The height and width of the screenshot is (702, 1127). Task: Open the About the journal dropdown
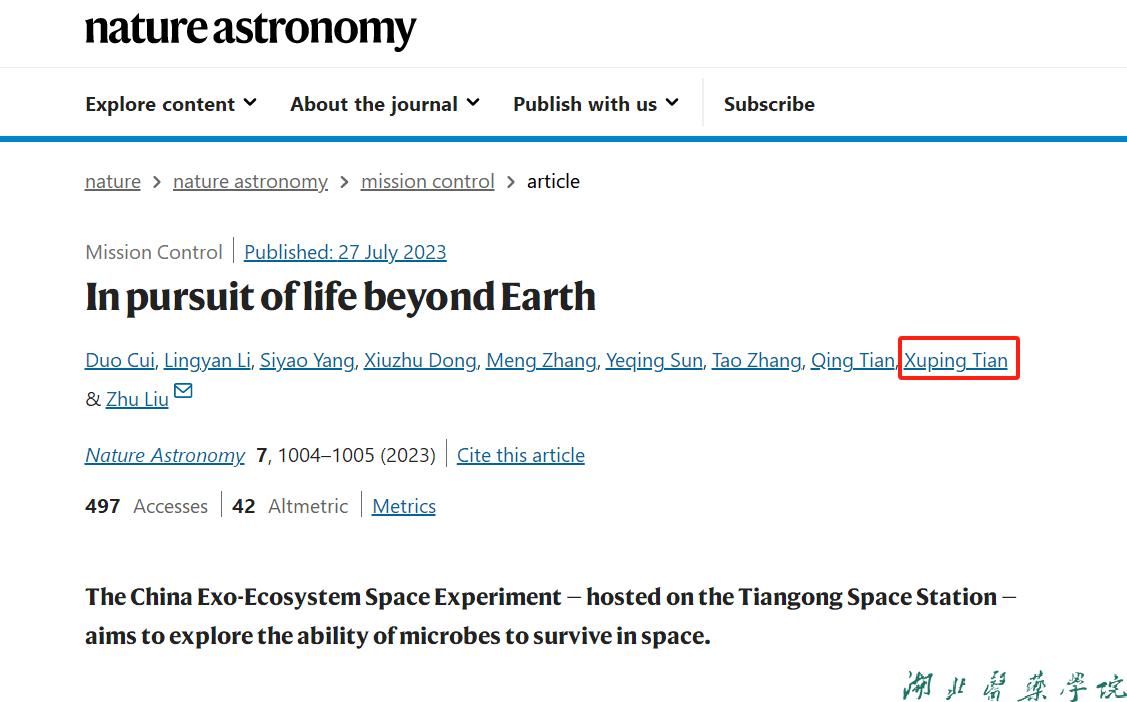coord(385,104)
